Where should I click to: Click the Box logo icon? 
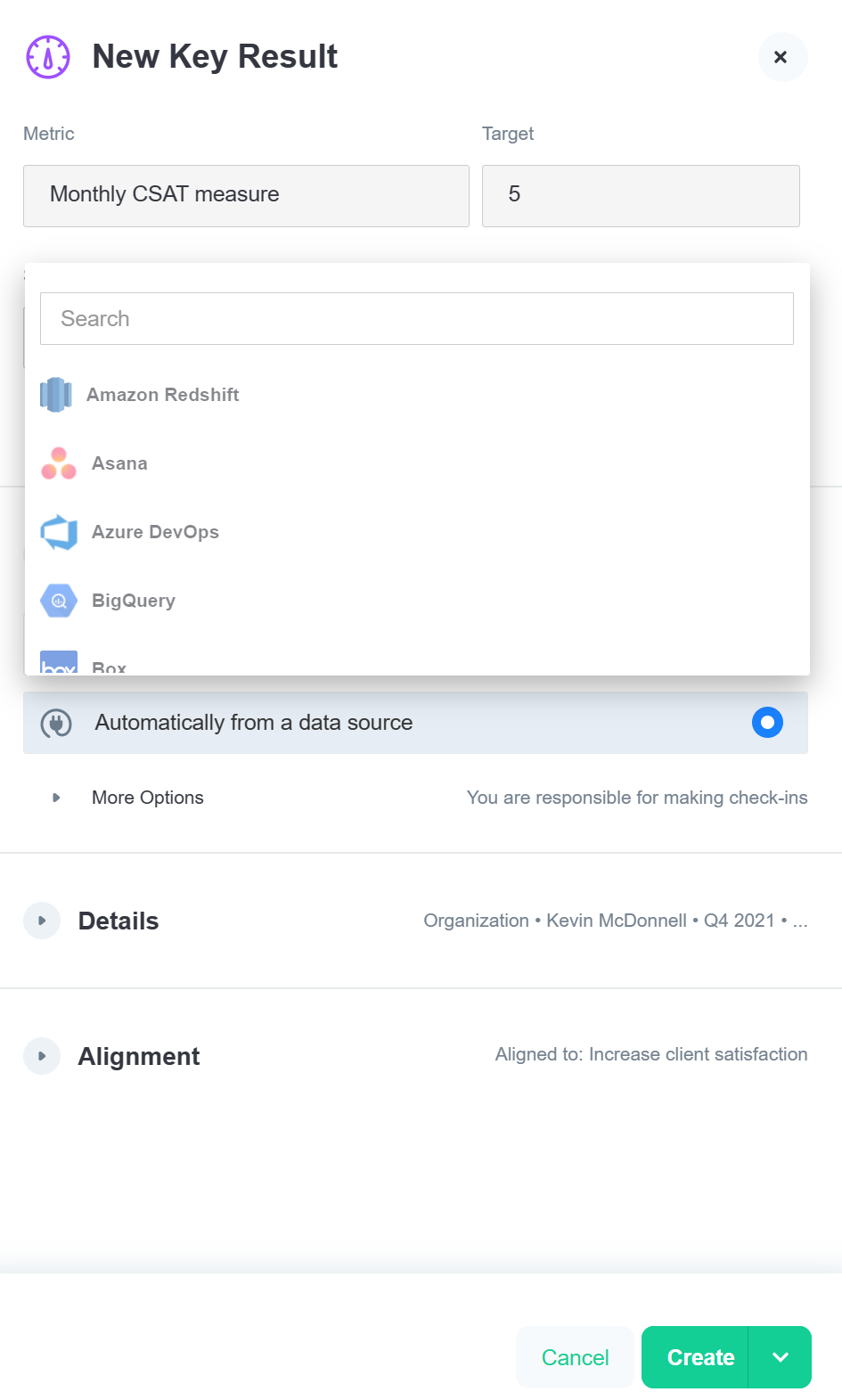pos(58,664)
